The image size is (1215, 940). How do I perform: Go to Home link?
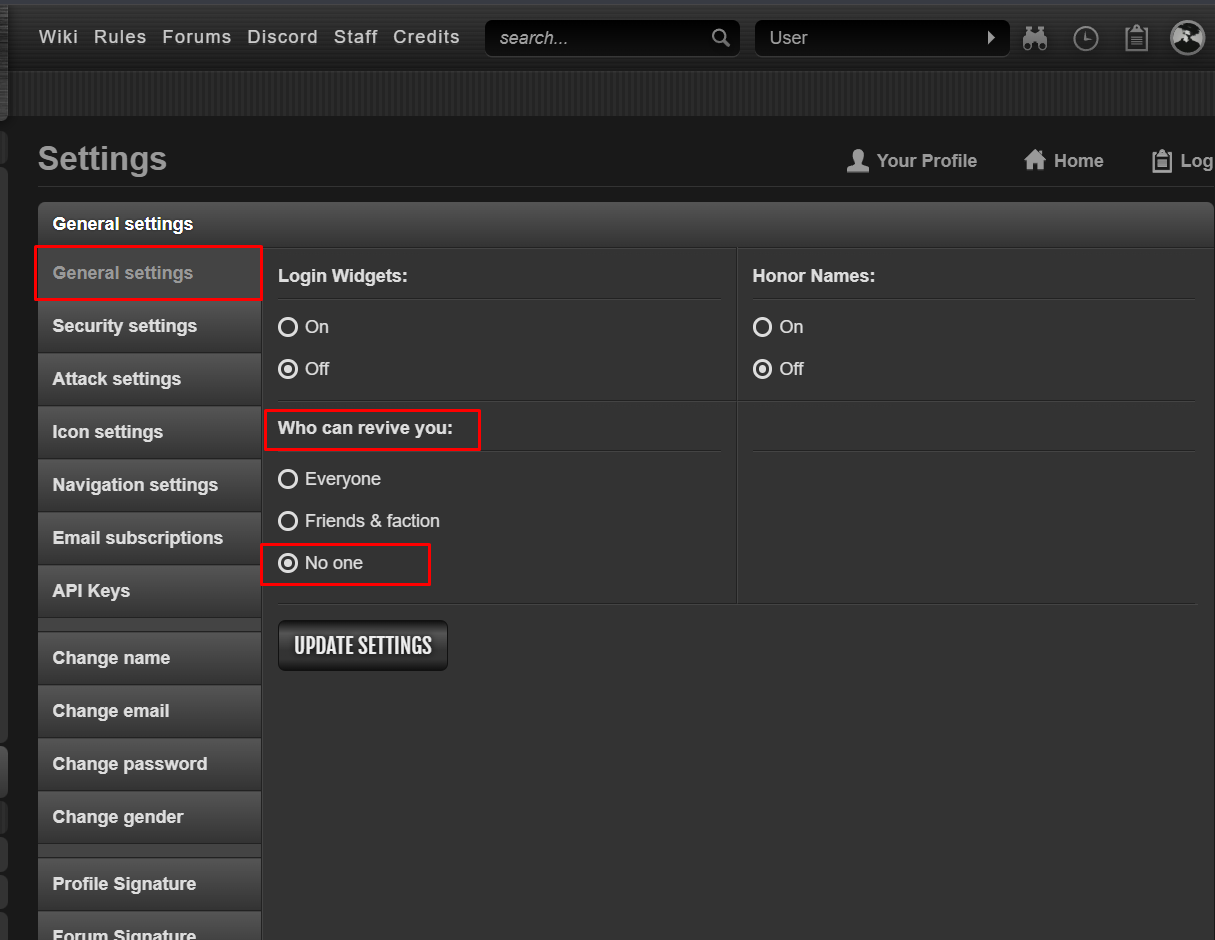[x=1079, y=161]
